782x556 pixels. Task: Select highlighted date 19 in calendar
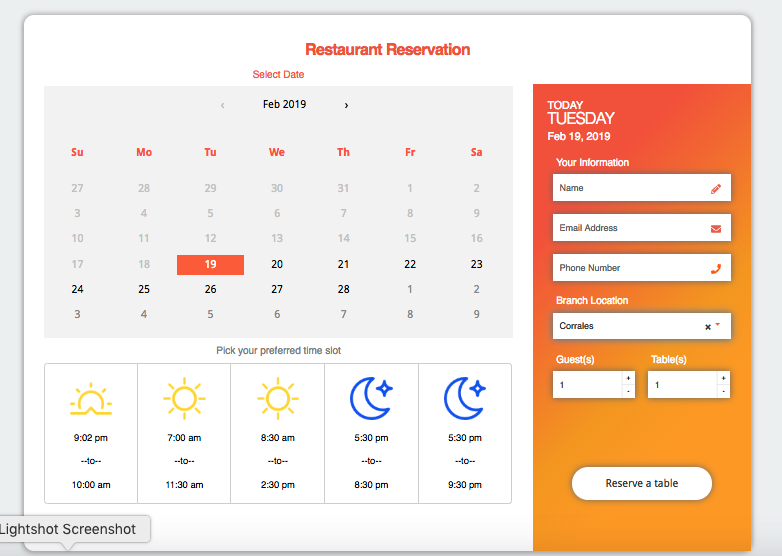click(210, 264)
